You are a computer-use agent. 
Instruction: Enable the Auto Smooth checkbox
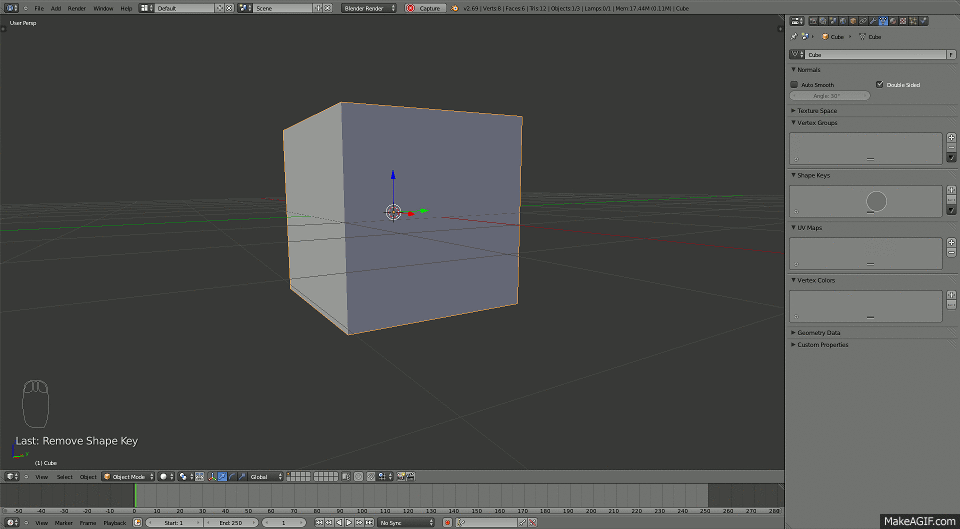[x=795, y=85]
